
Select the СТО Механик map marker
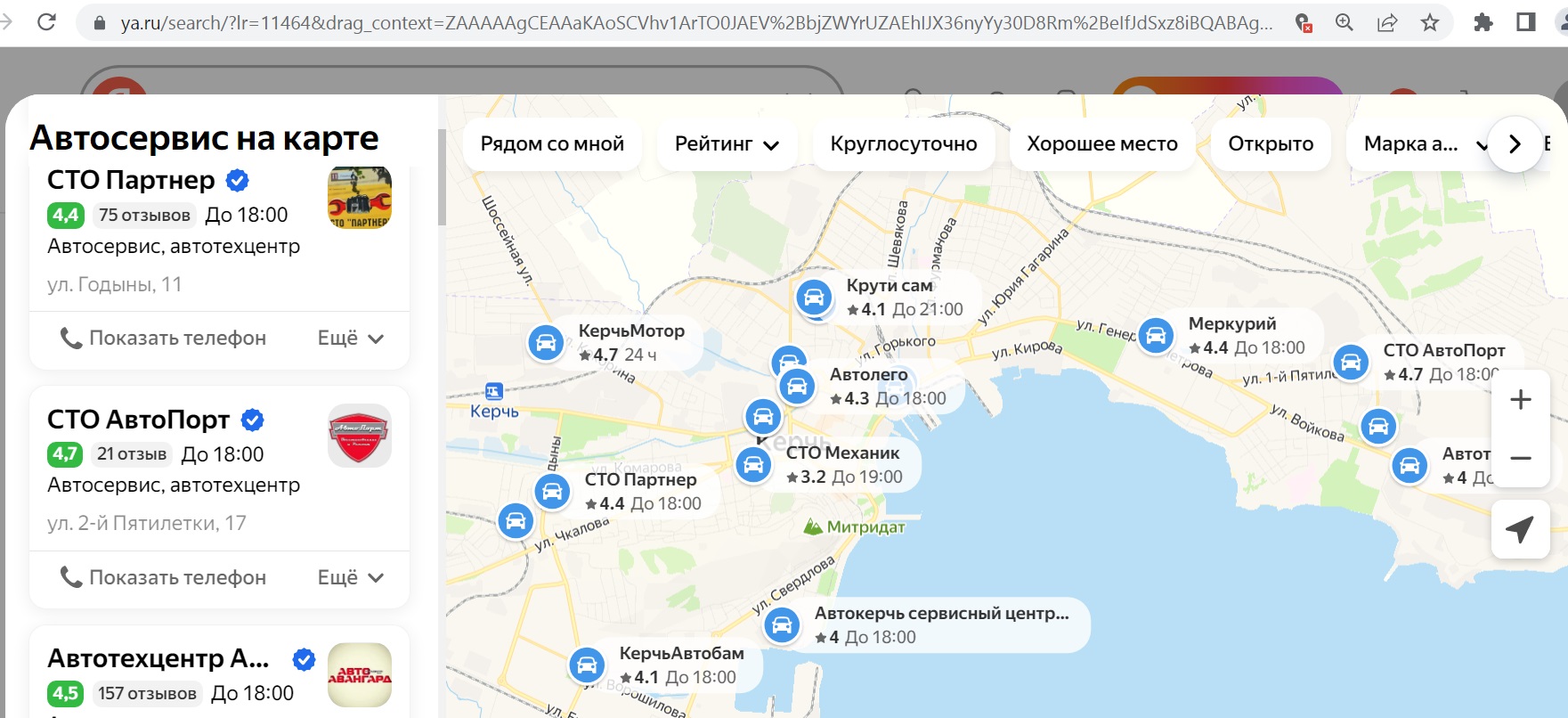[753, 465]
